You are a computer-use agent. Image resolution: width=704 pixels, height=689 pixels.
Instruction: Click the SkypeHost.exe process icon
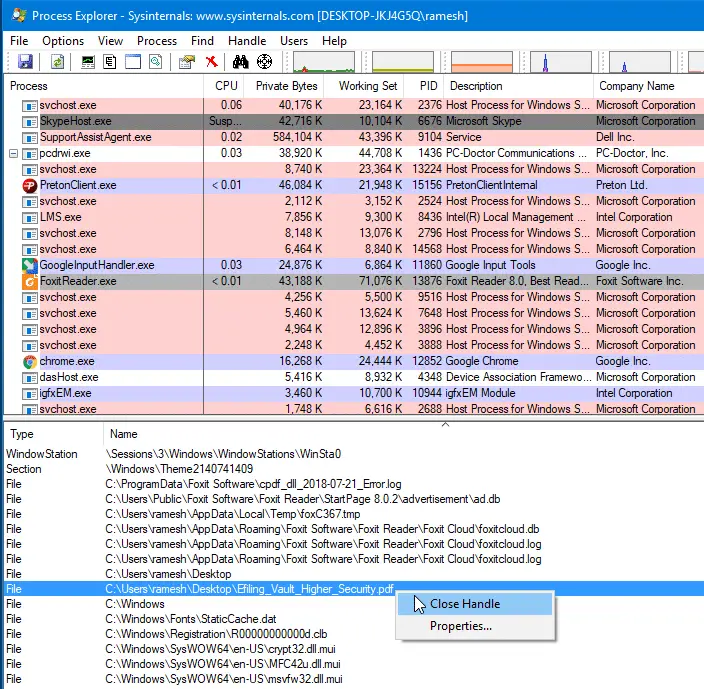pyautogui.click(x=30, y=122)
